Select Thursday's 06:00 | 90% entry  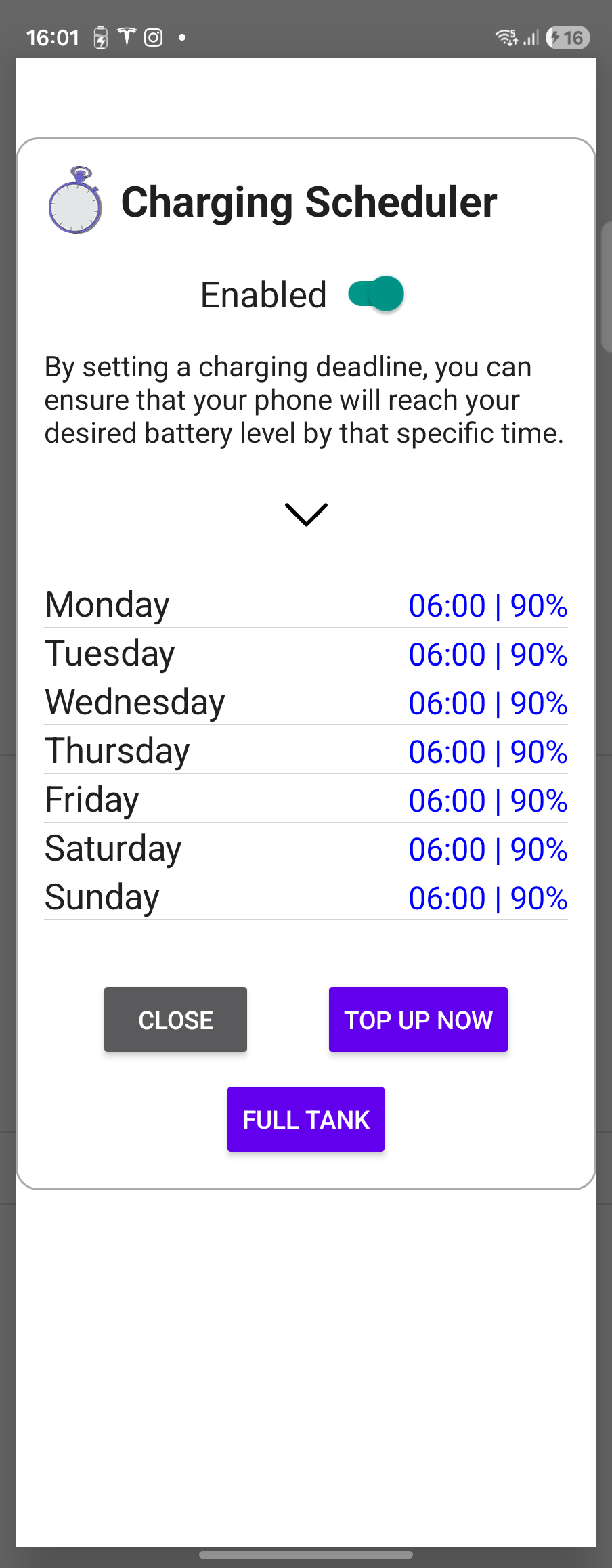coord(487,752)
